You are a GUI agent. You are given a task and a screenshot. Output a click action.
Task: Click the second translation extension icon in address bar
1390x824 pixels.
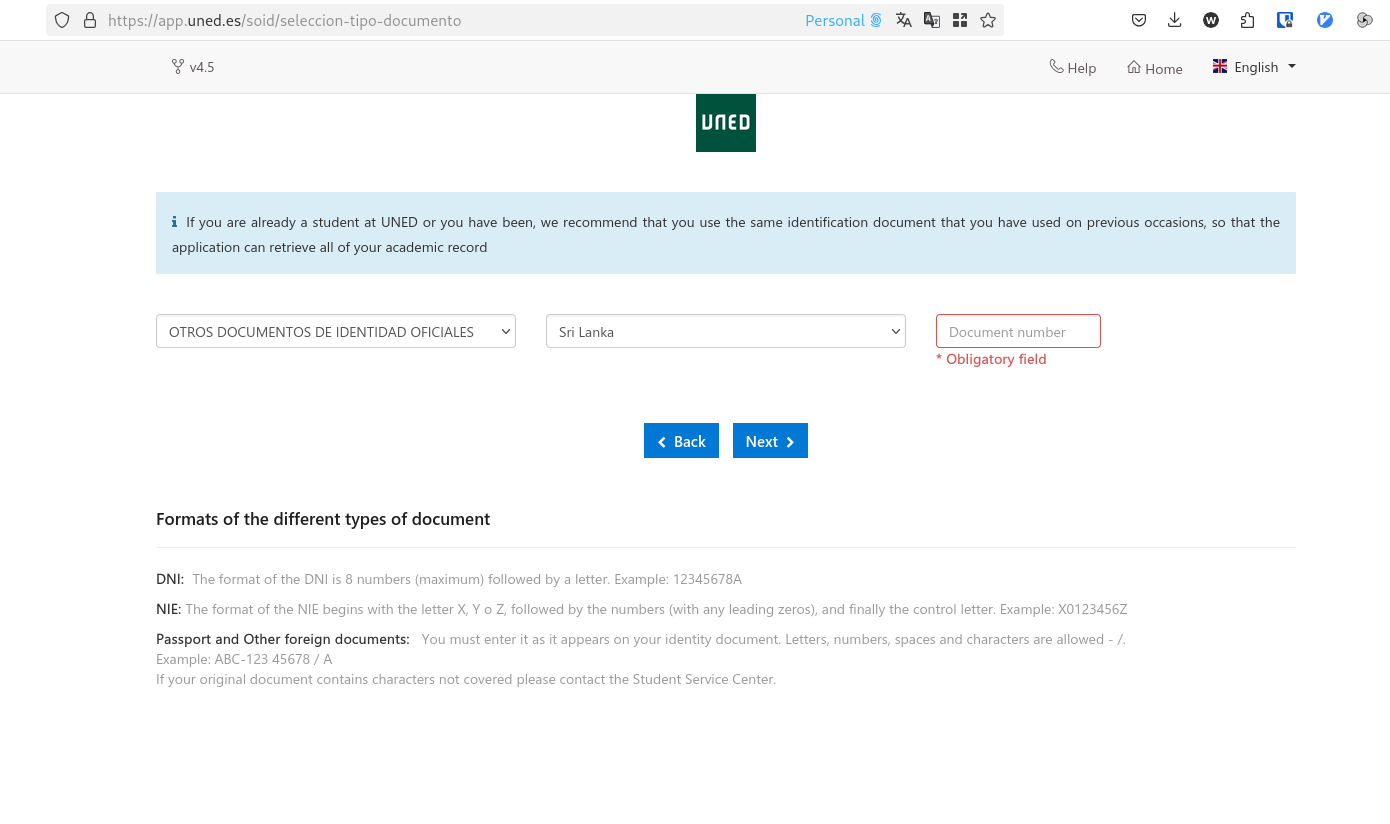(x=932, y=20)
